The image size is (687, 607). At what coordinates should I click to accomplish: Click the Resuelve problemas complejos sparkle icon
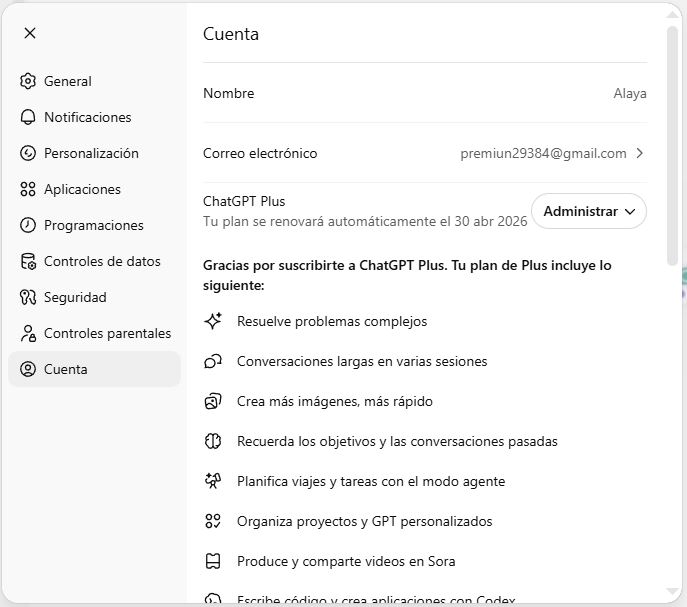tap(212, 321)
